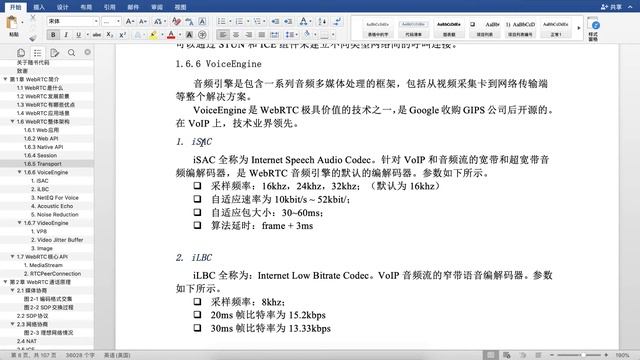Click the zoom in plus button
The image size is (640, 360).
pos(606,355)
